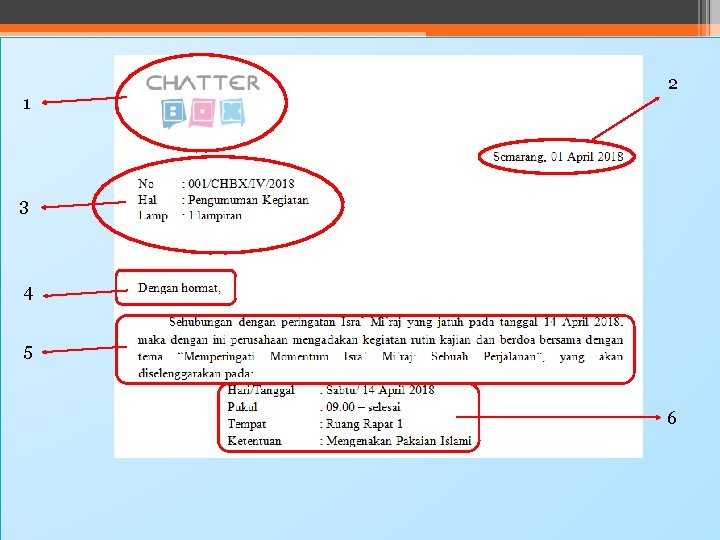Click the time '09.00 – selesai'
720x540 pixels.
363,407
